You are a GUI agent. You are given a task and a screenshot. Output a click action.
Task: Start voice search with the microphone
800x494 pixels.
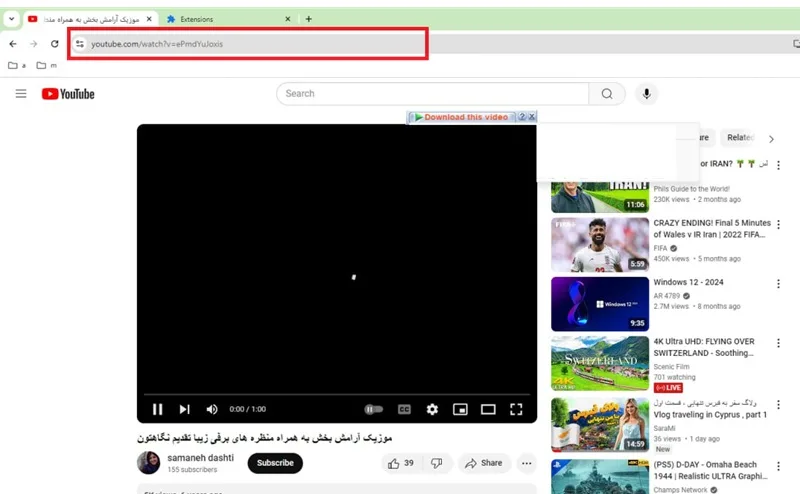tap(646, 94)
